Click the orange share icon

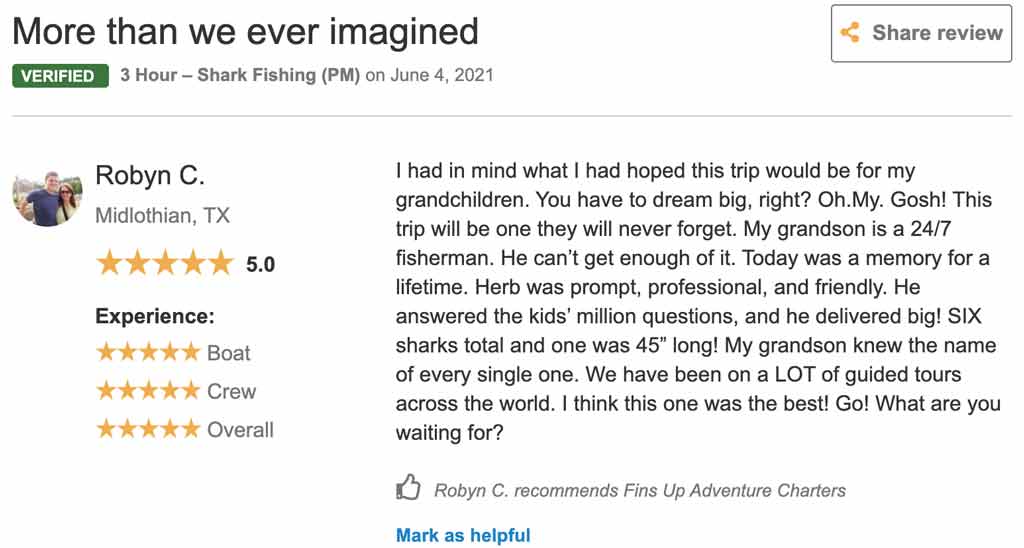pos(850,33)
